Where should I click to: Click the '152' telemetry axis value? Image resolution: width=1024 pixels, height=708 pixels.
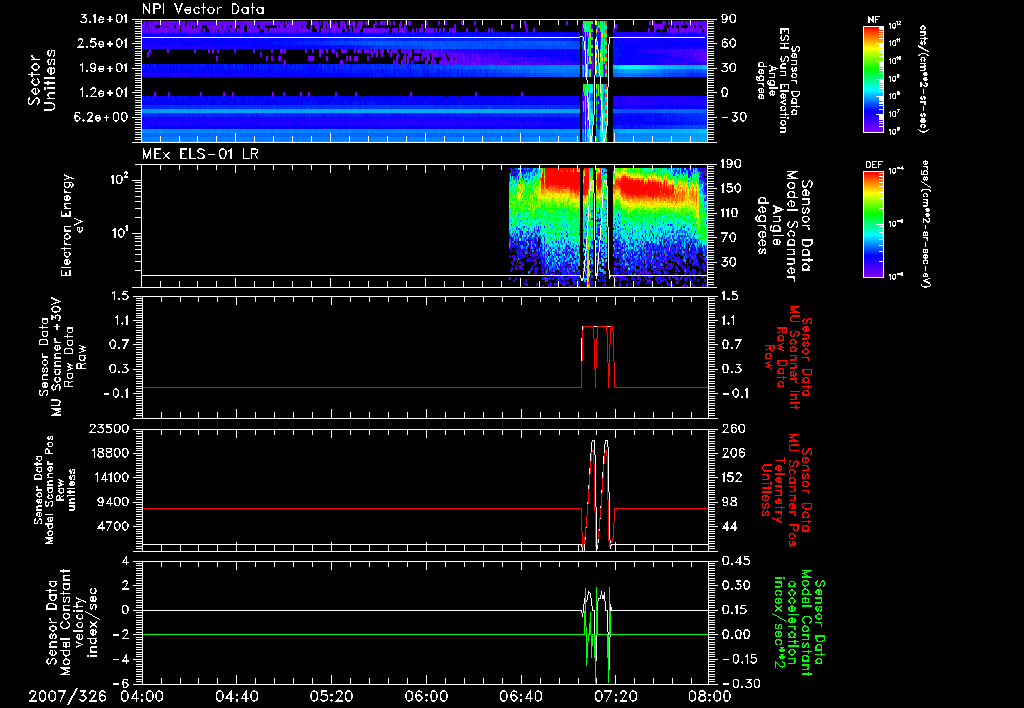731,477
